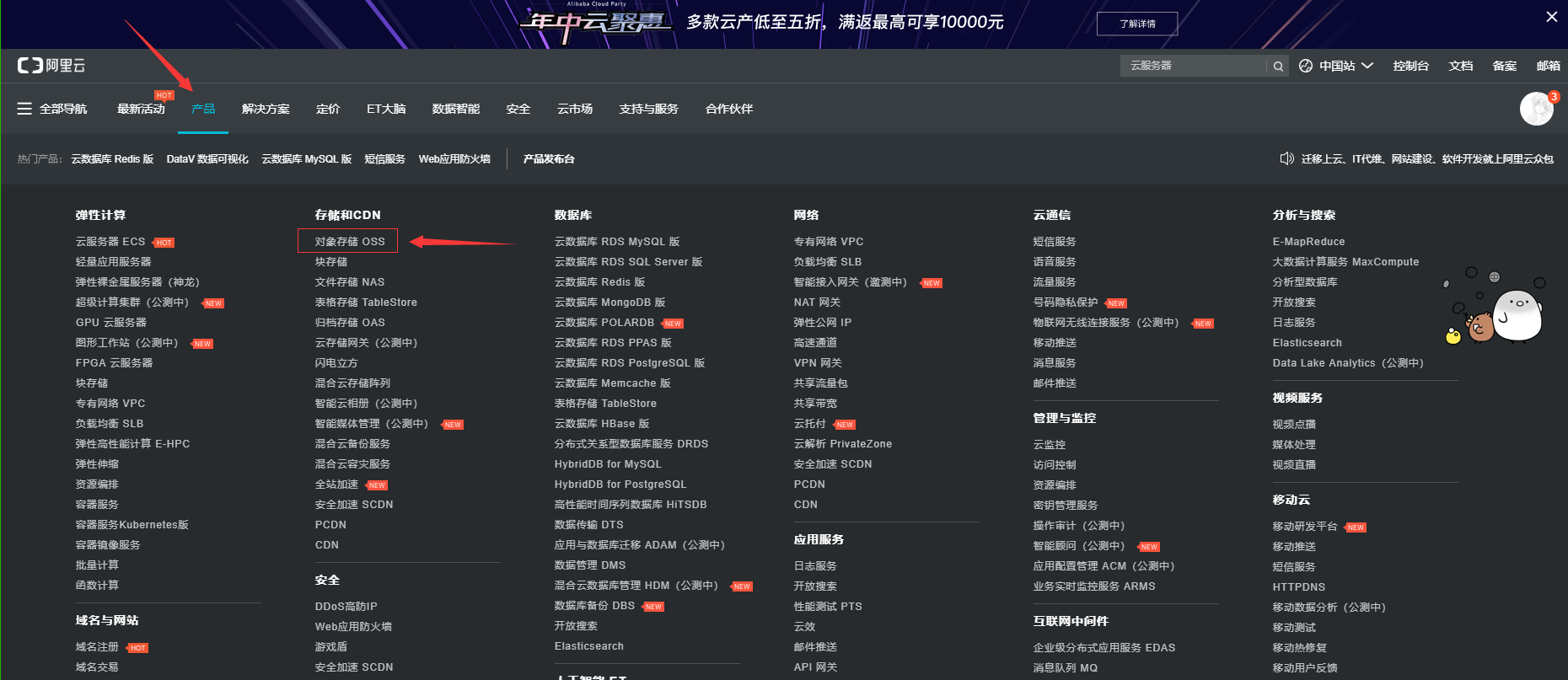The image size is (1568, 680).
Task: Click the 了解详情 banner button
Action: (1137, 24)
